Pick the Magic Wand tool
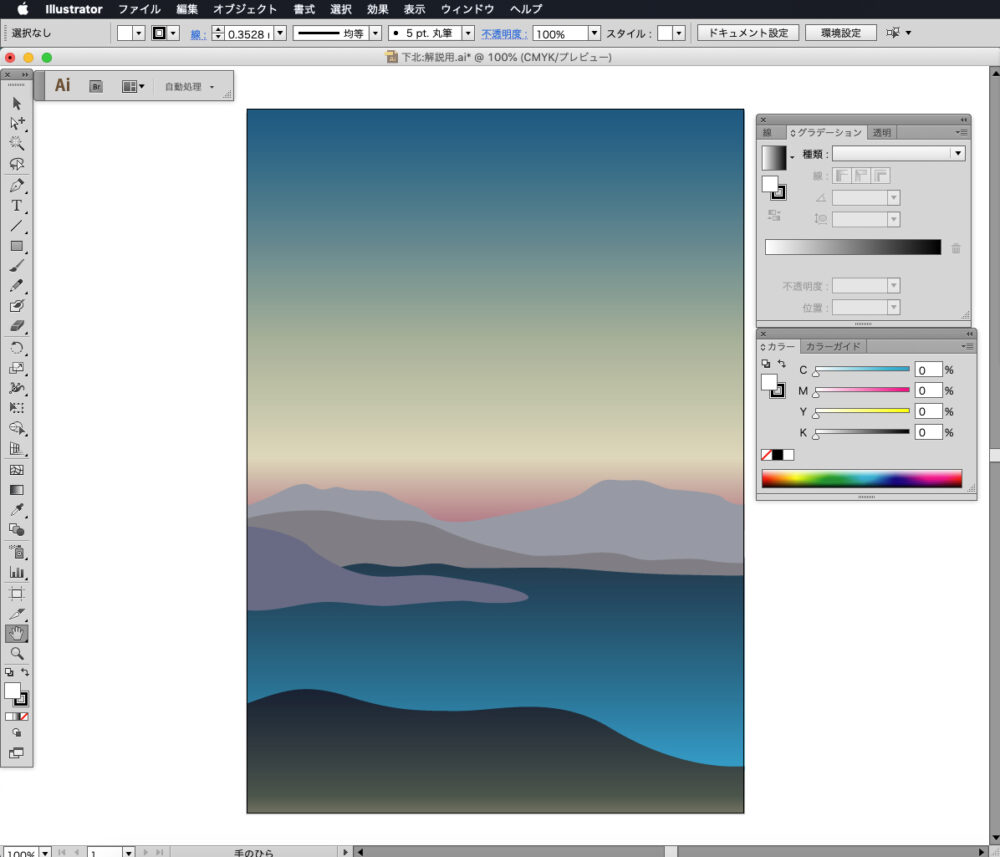The image size is (1000, 857). (x=17, y=144)
